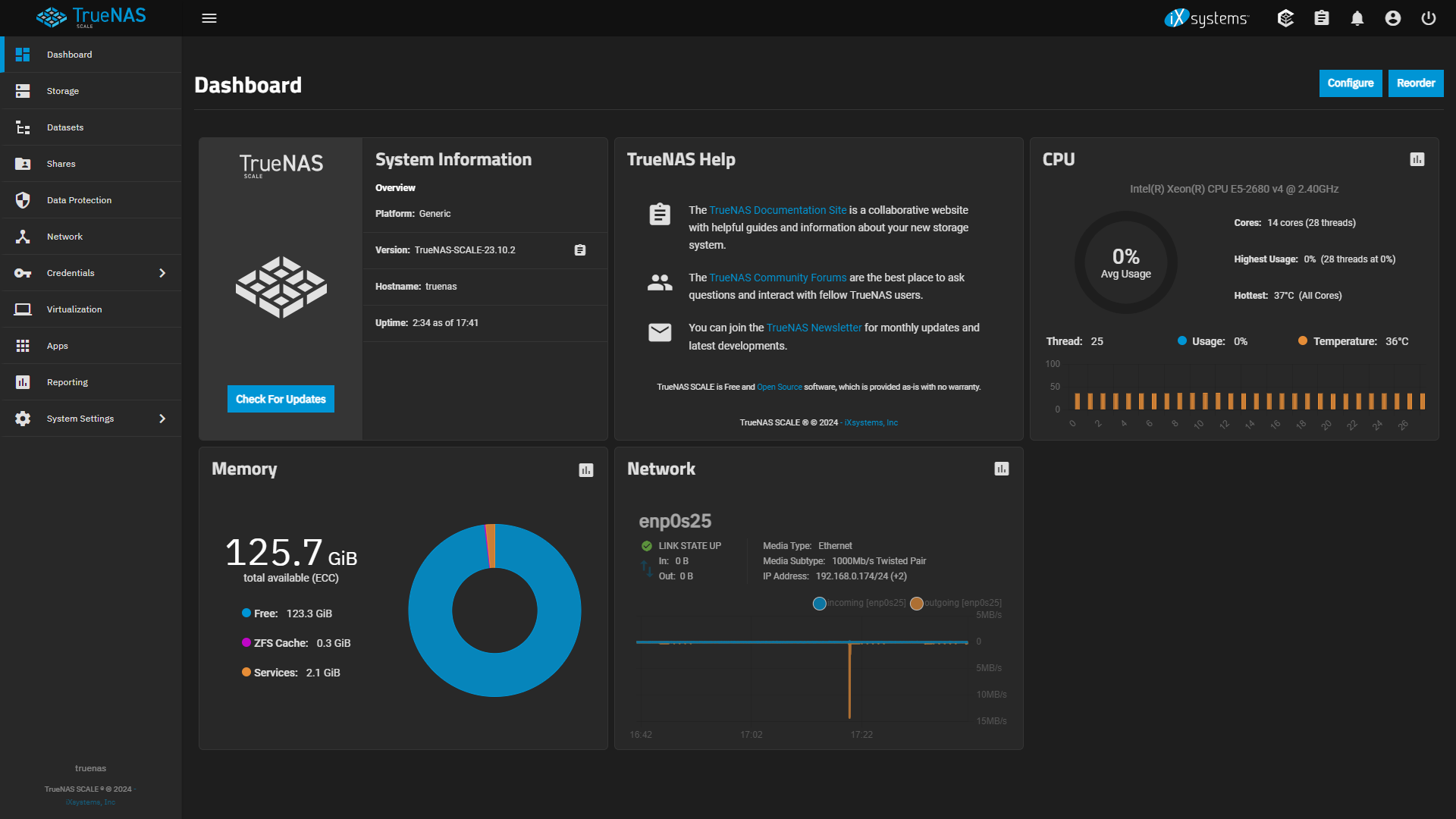Open the alerts bell icon
The image size is (1456, 819).
[1357, 18]
